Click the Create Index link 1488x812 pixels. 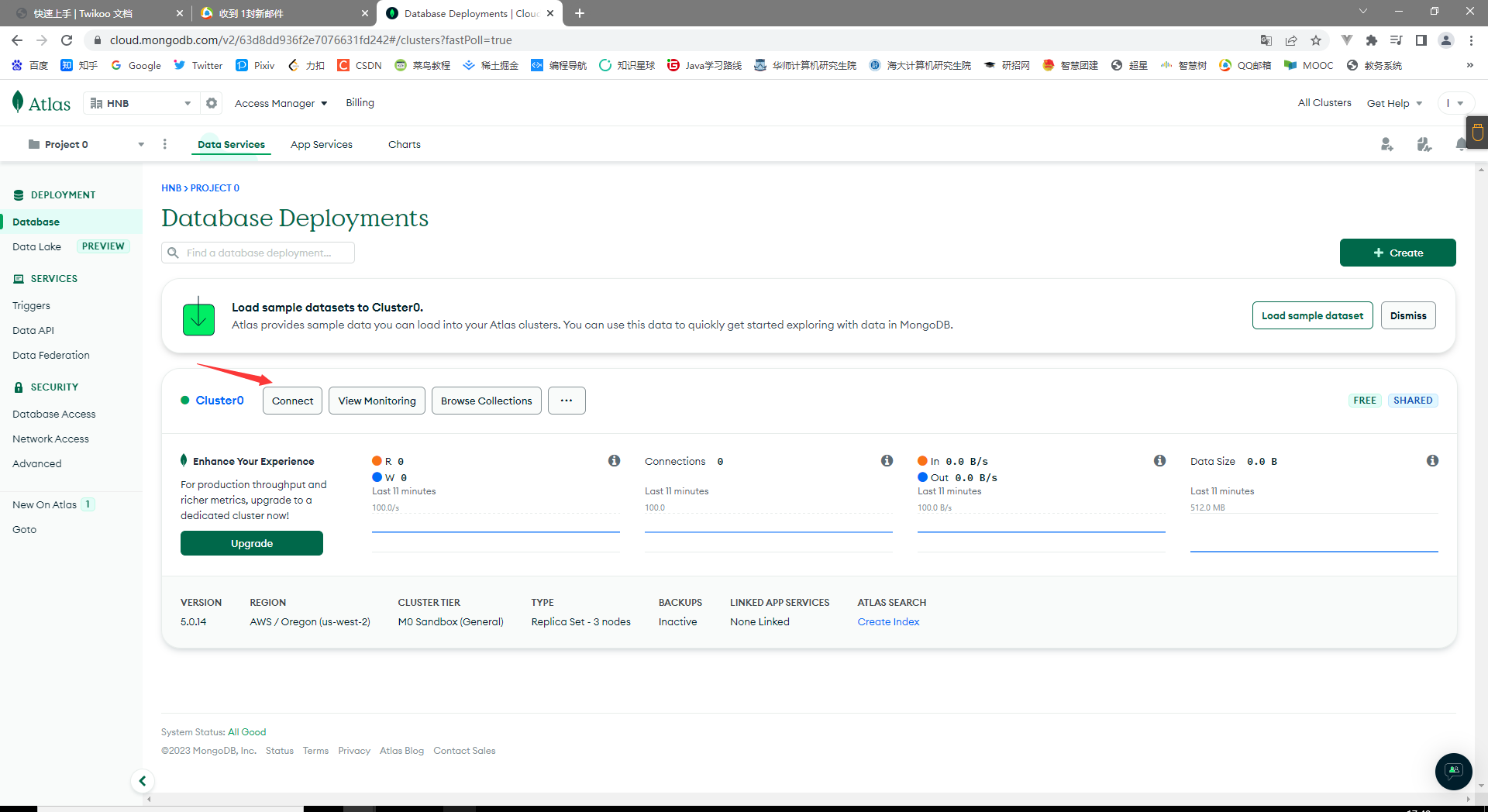pos(888,621)
